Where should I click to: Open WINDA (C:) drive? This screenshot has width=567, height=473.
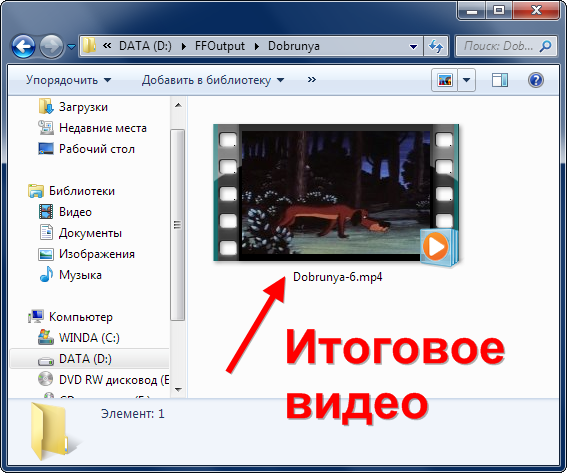89,338
